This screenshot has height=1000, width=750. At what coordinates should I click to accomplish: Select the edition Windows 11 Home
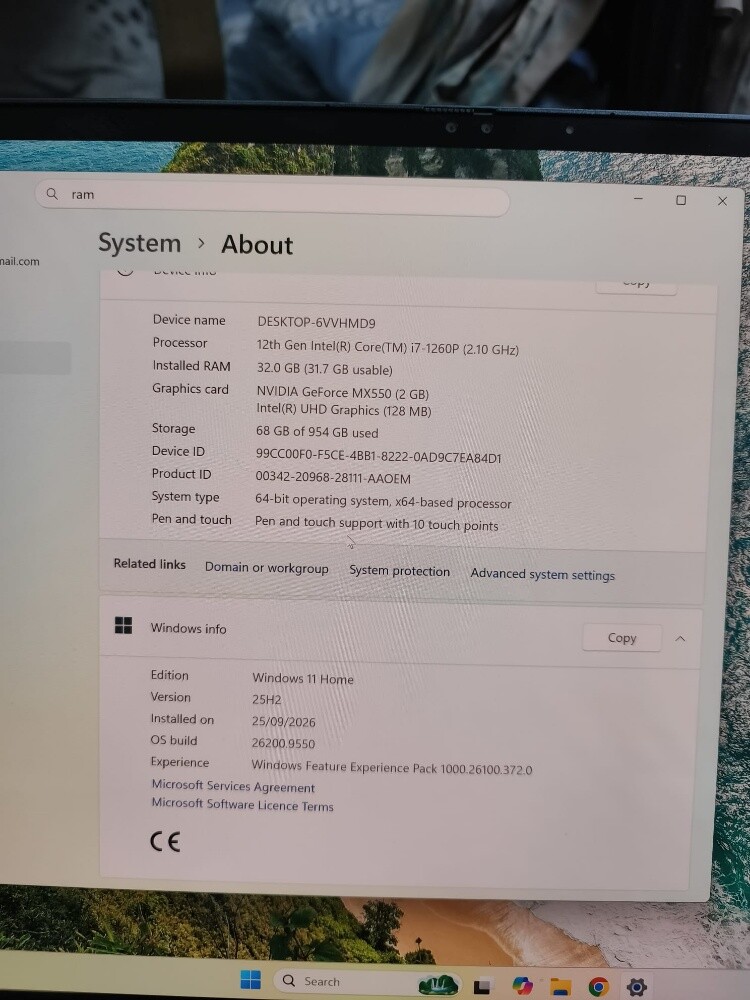point(303,679)
